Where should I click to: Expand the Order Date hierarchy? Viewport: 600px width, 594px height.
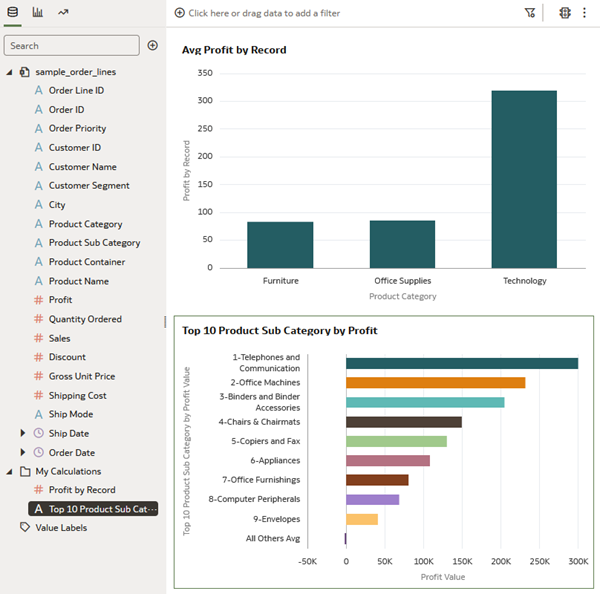tap(23, 452)
